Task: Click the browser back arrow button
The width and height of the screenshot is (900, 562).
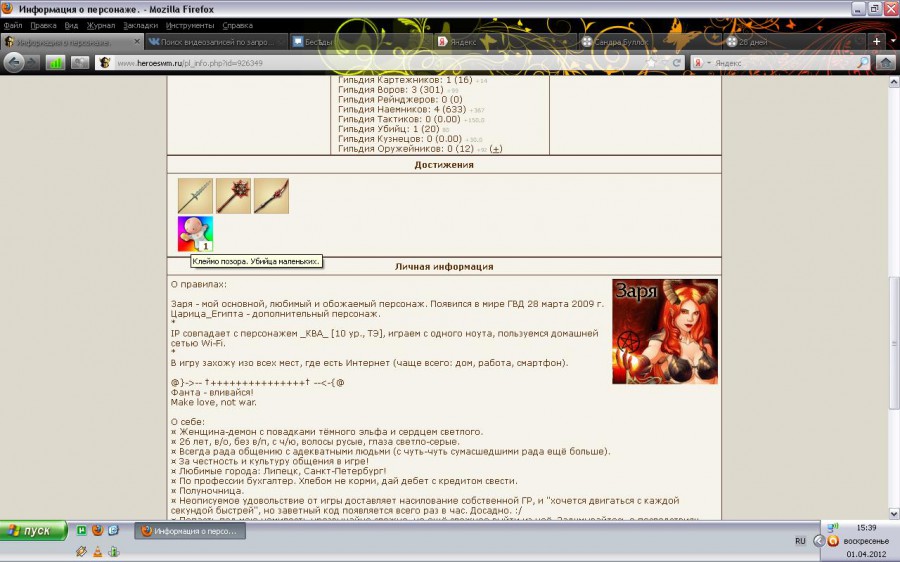Action: [16, 62]
